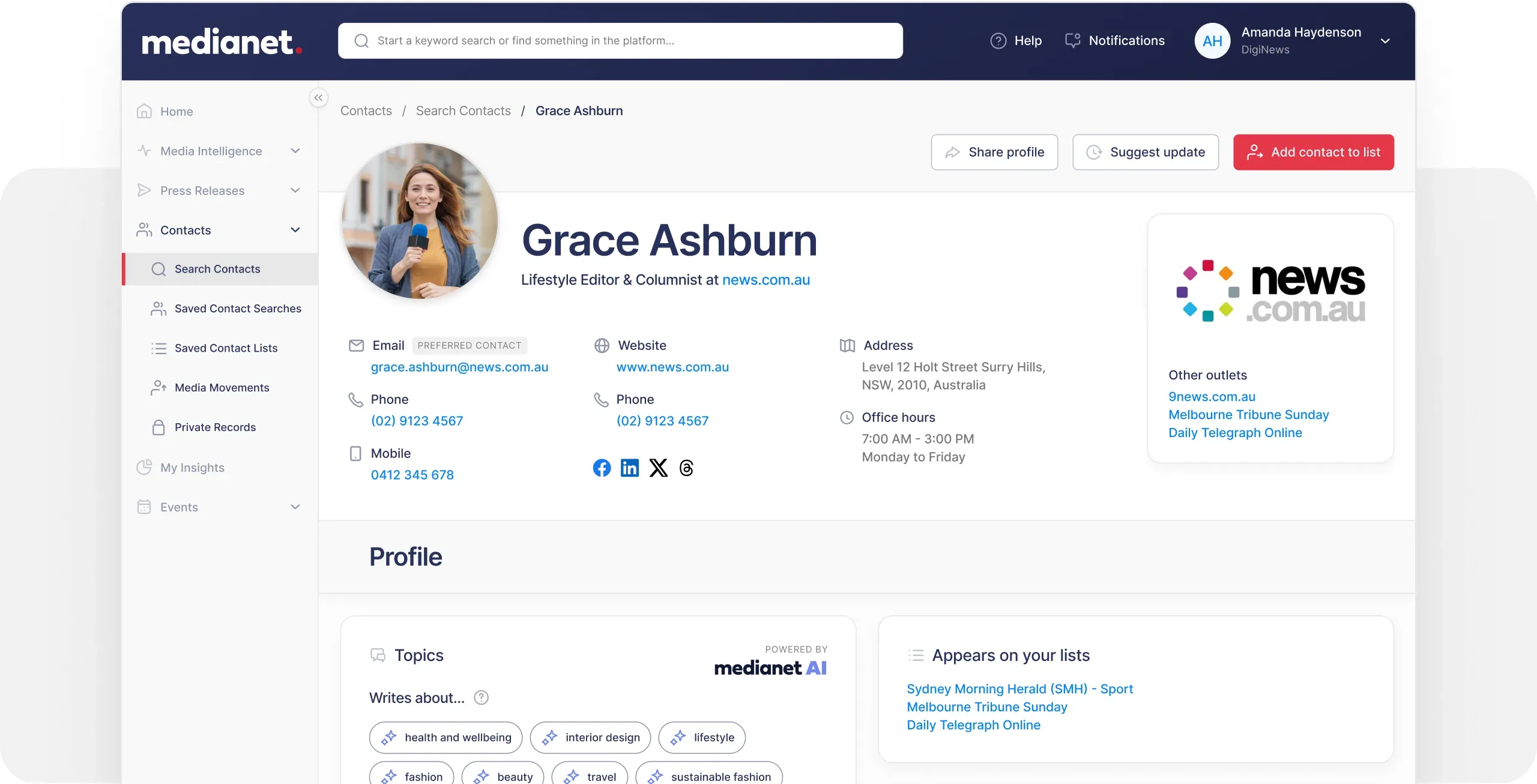1537x784 pixels.
Task: Select the sustainable fashion topic tag
Action: [709, 776]
